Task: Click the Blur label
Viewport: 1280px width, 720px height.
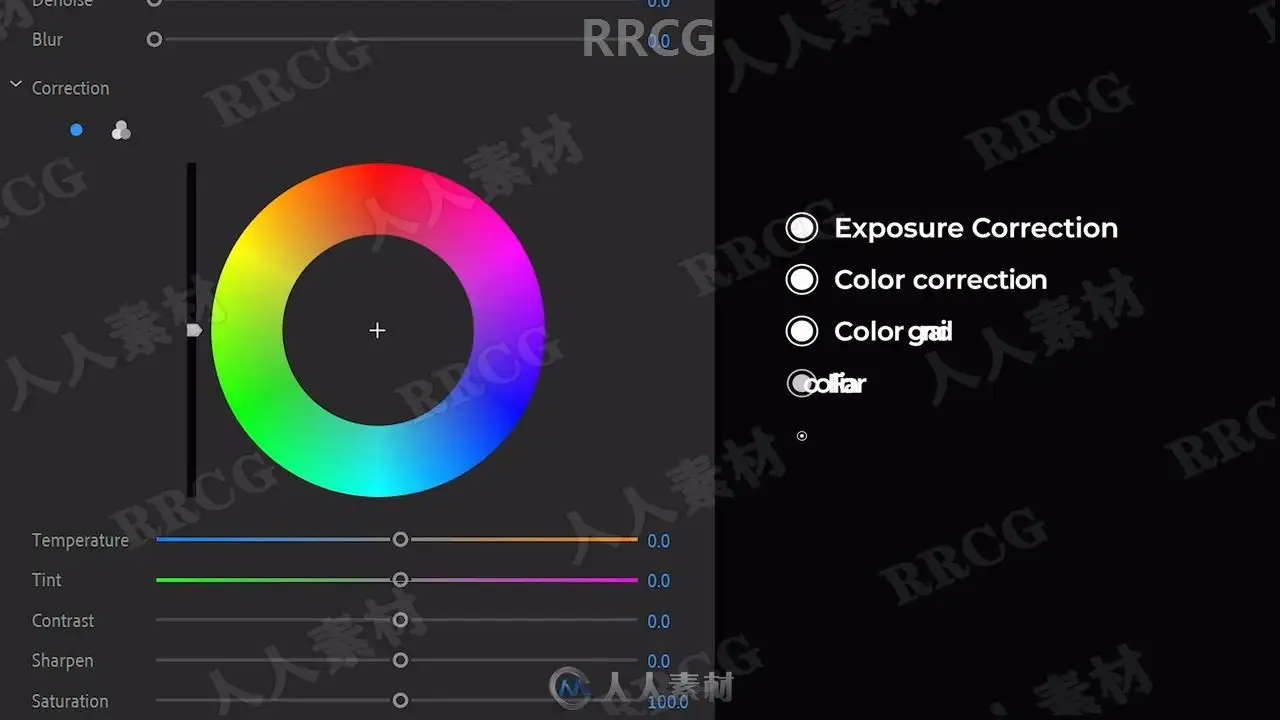Action: [47, 40]
